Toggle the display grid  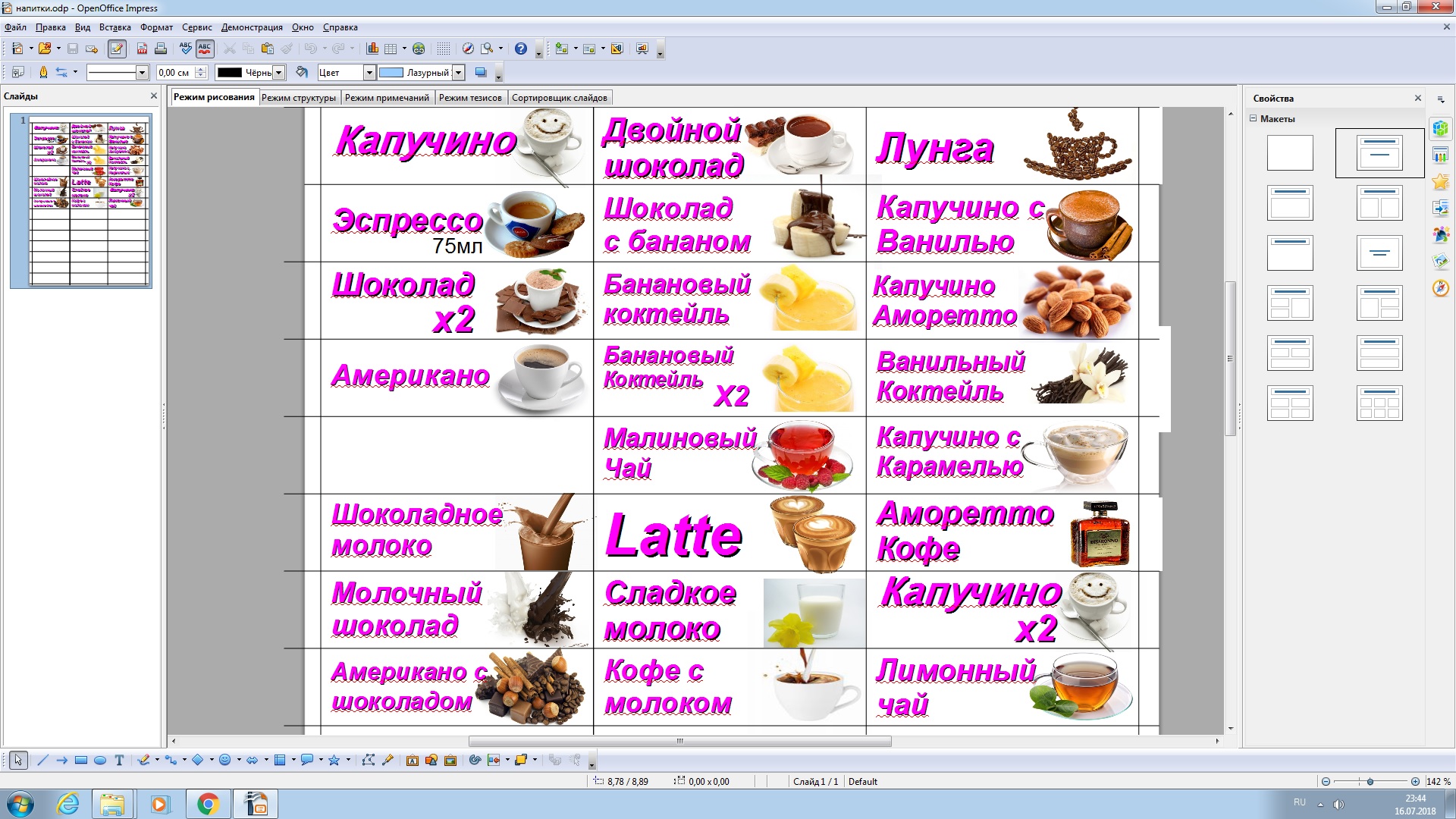click(x=443, y=49)
